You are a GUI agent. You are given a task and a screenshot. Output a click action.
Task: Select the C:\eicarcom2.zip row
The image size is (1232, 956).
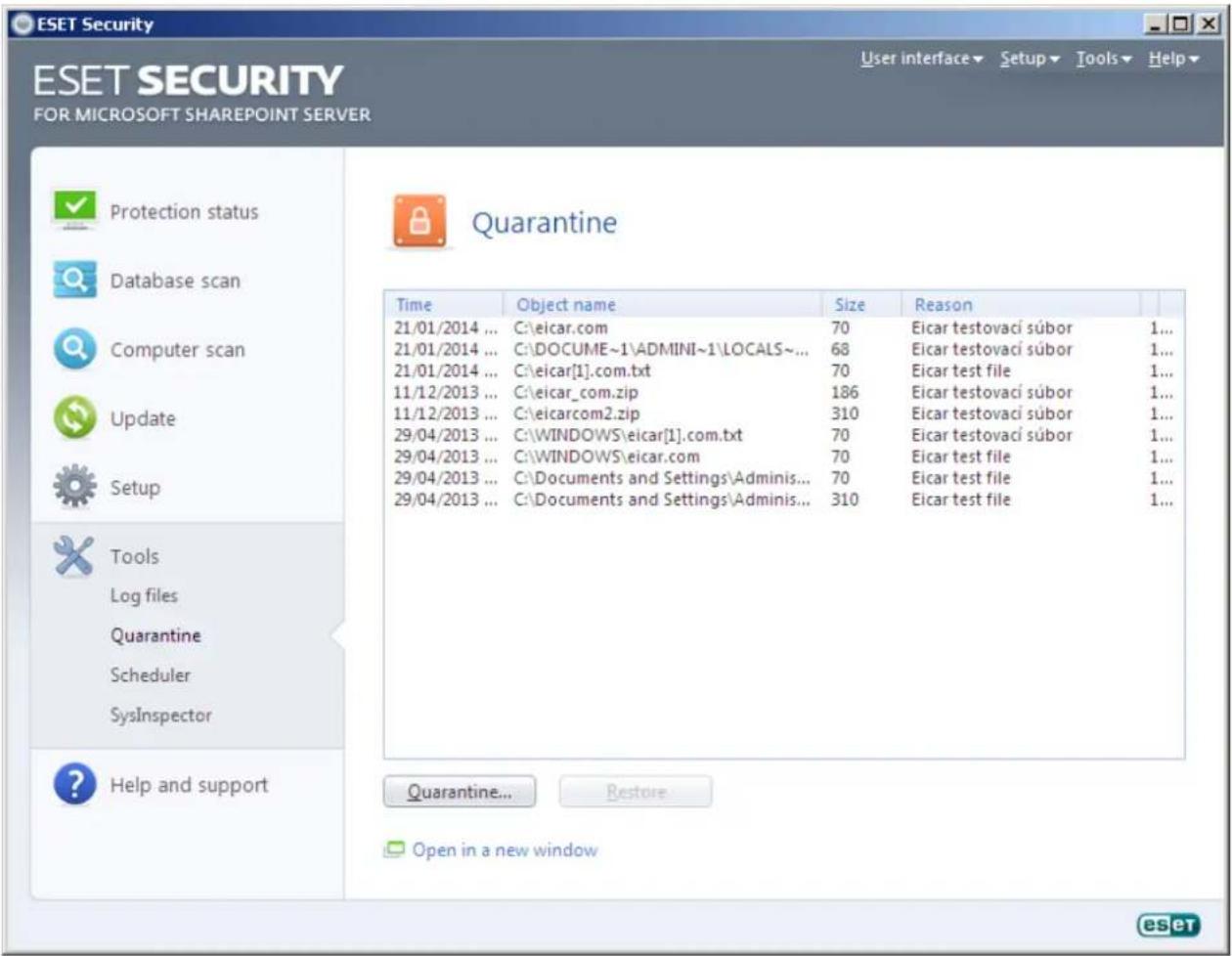pyautogui.click(x=783, y=414)
